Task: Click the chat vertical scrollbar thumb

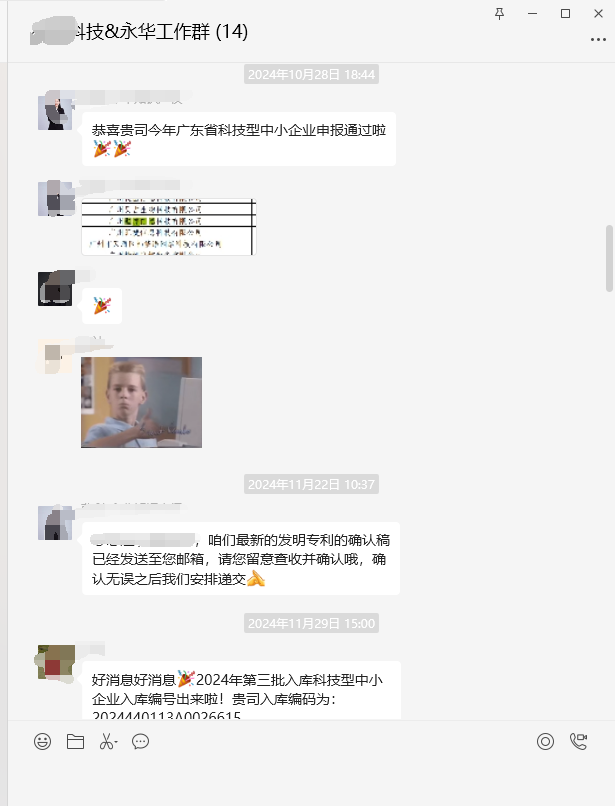Action: point(609,258)
